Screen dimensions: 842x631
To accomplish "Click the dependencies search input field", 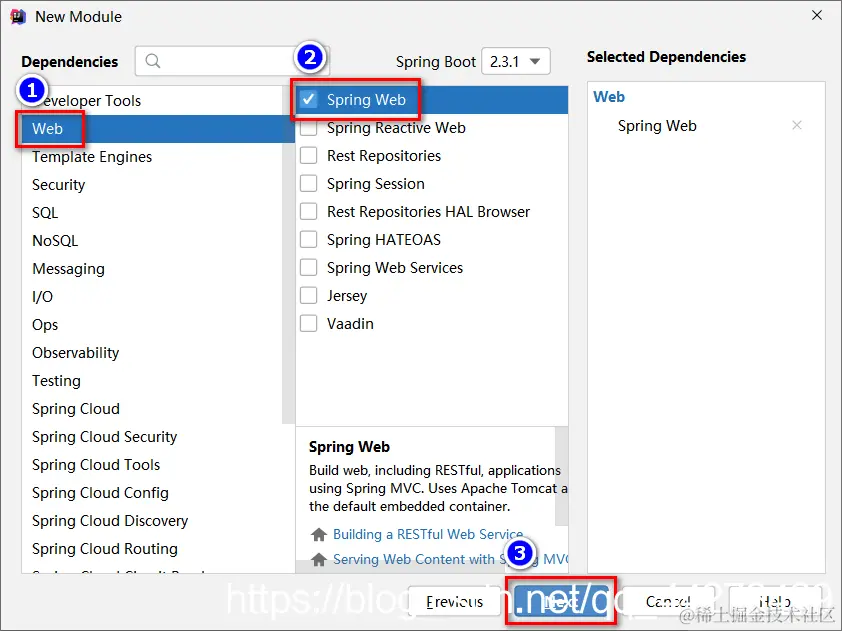I will tap(232, 61).
